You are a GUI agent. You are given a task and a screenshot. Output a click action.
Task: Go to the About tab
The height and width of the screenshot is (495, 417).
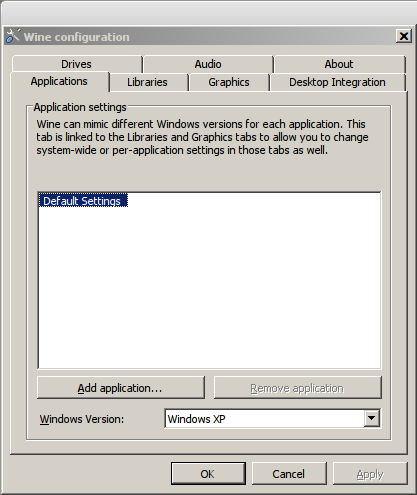(x=339, y=64)
